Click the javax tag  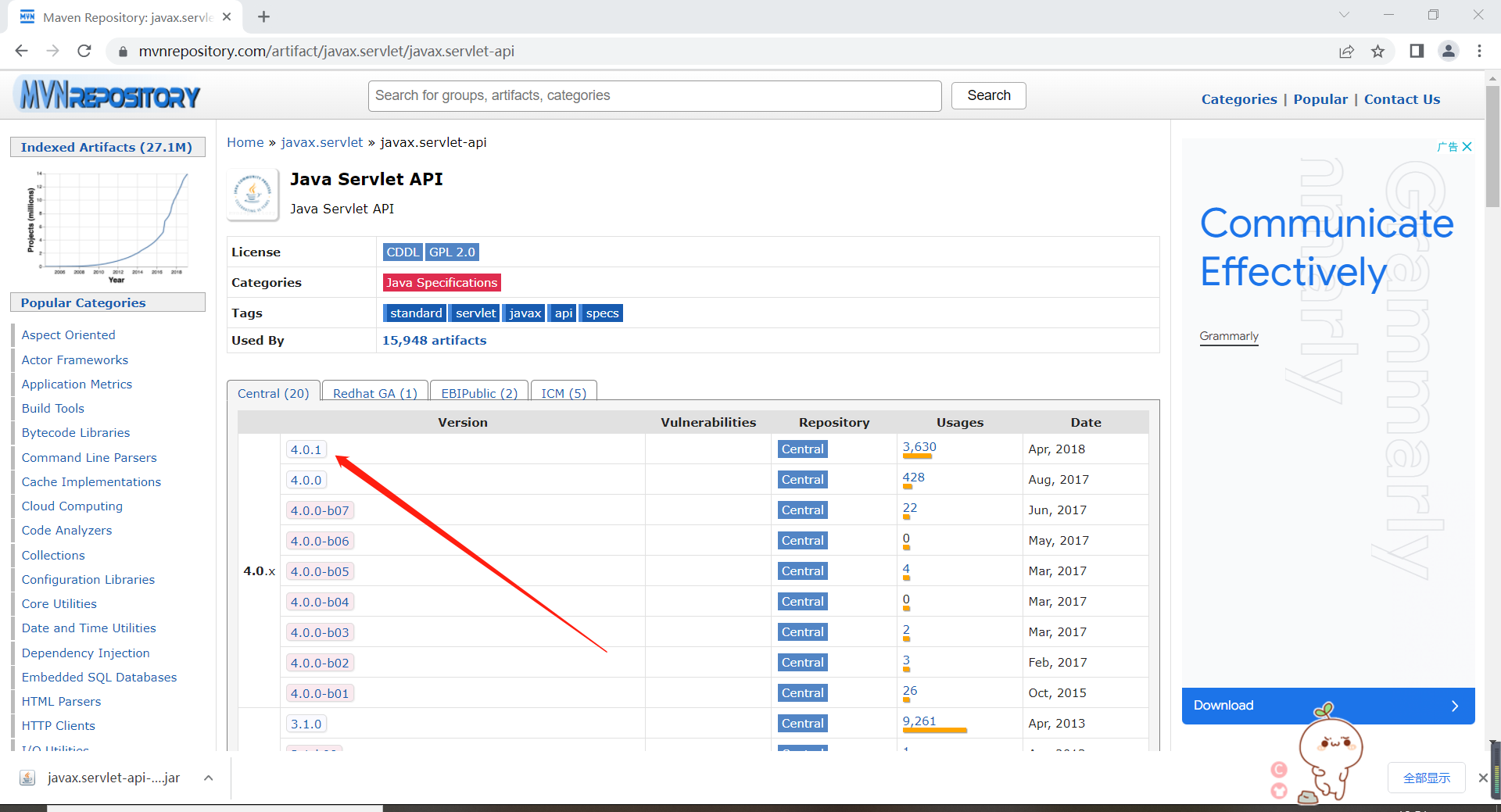pyautogui.click(x=525, y=313)
